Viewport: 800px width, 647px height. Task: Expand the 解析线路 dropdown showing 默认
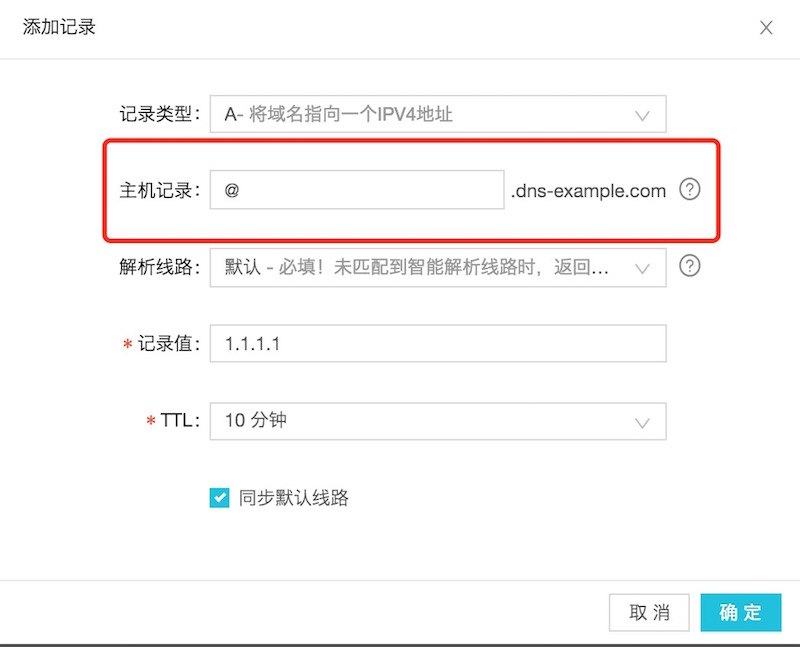point(420,268)
